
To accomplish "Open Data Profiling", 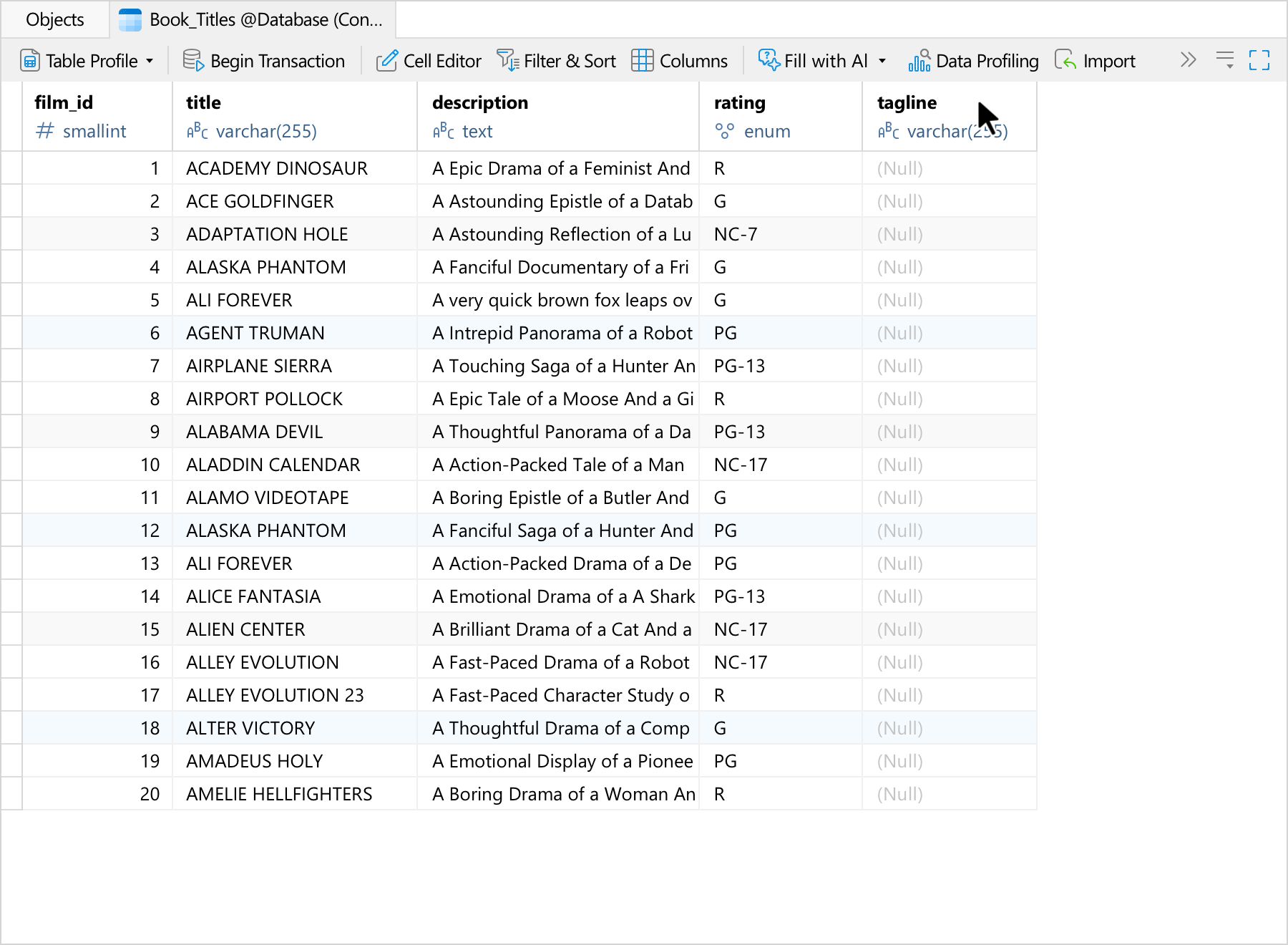I will (973, 61).
